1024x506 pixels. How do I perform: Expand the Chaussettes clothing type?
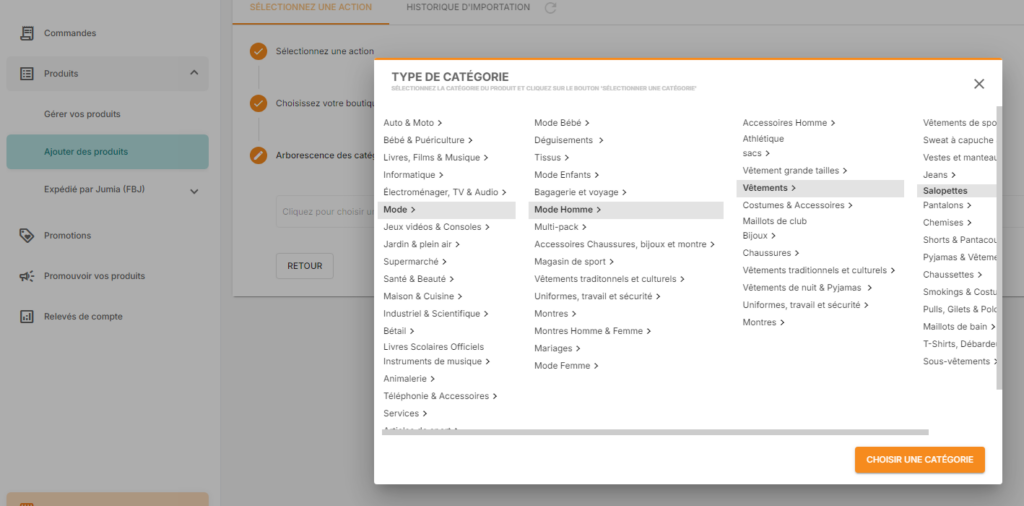[952, 275]
